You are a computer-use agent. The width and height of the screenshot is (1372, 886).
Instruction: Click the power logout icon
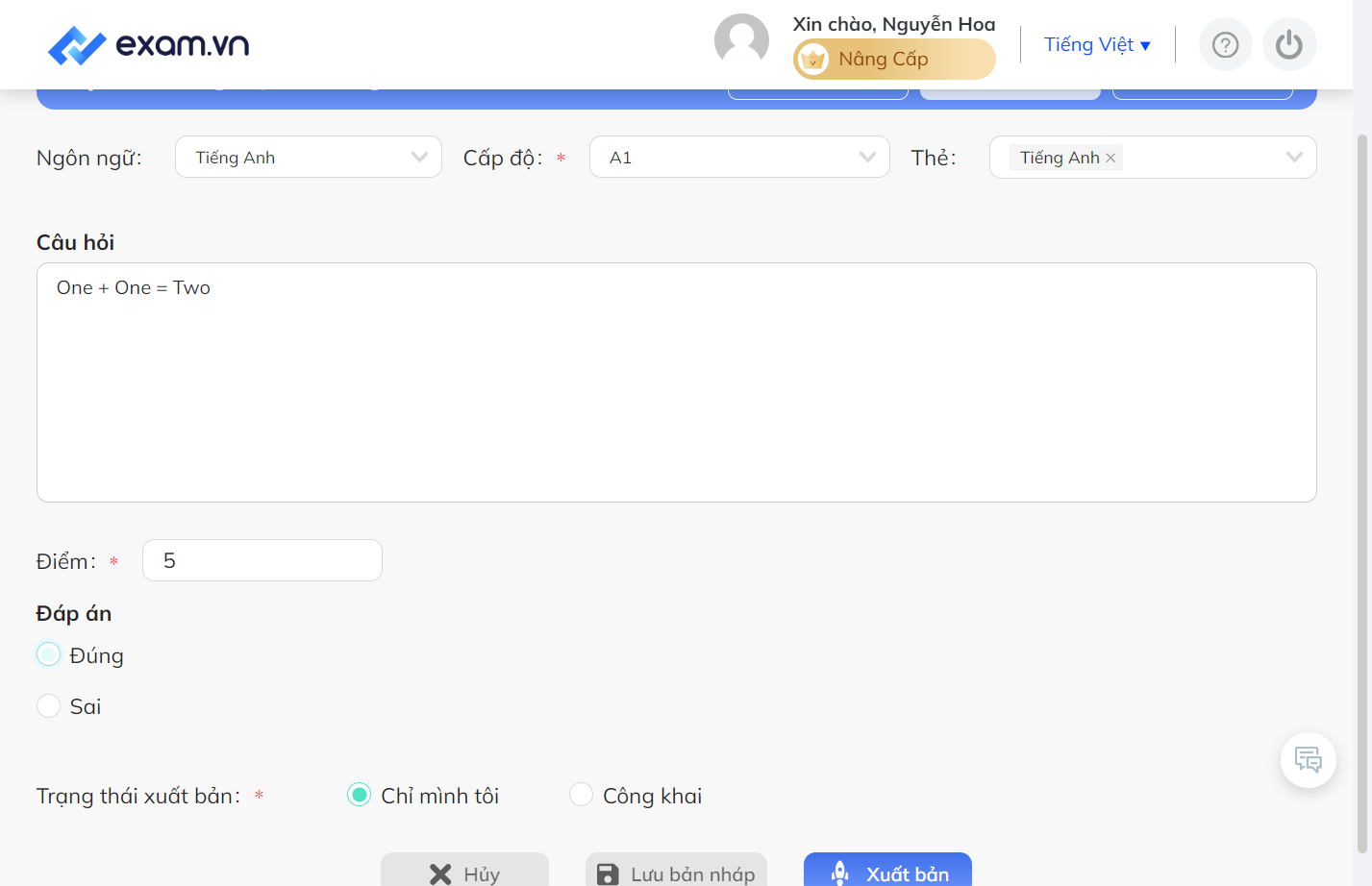point(1289,45)
